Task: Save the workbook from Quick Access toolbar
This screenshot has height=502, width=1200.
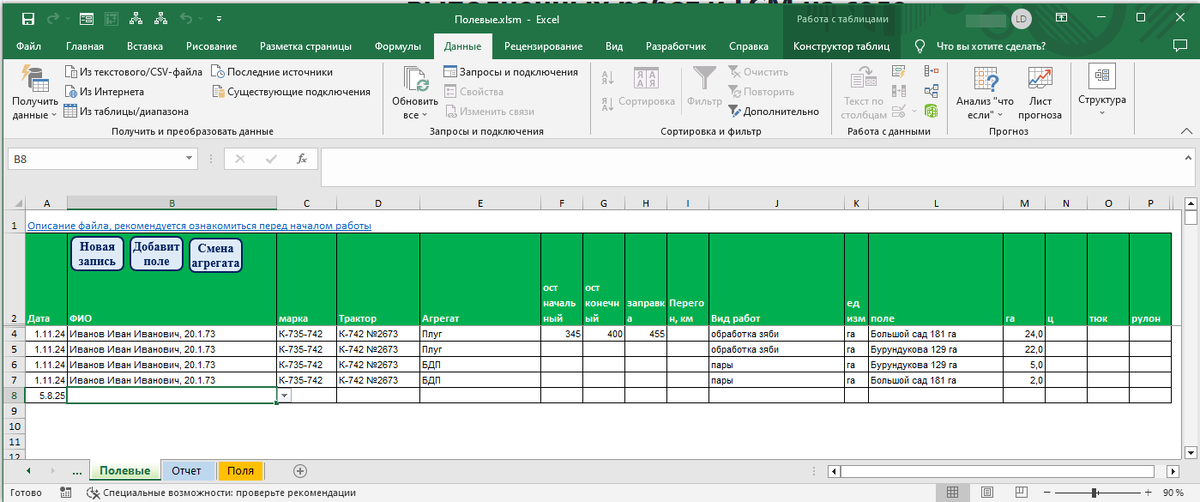Action: tap(27, 18)
